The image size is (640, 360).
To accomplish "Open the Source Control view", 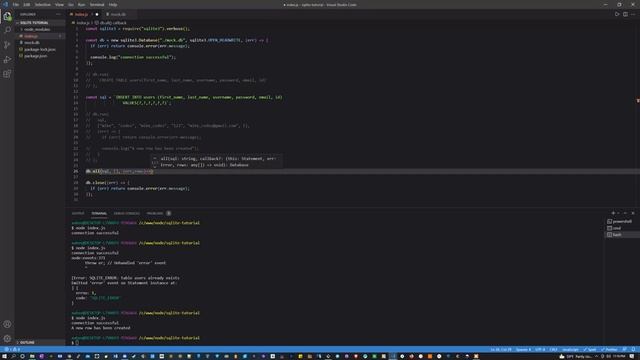I will 7,45.
